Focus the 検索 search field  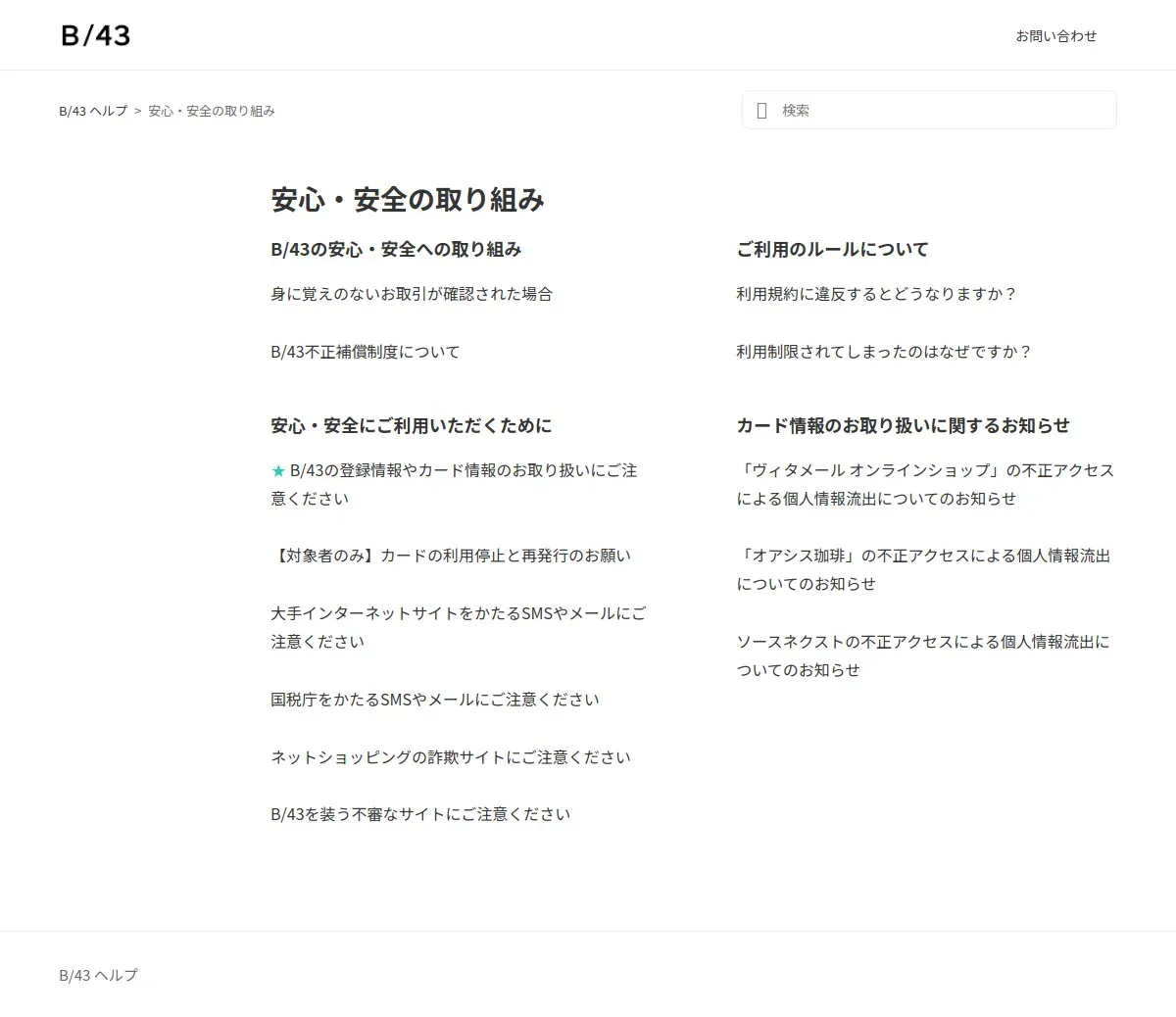tap(929, 110)
